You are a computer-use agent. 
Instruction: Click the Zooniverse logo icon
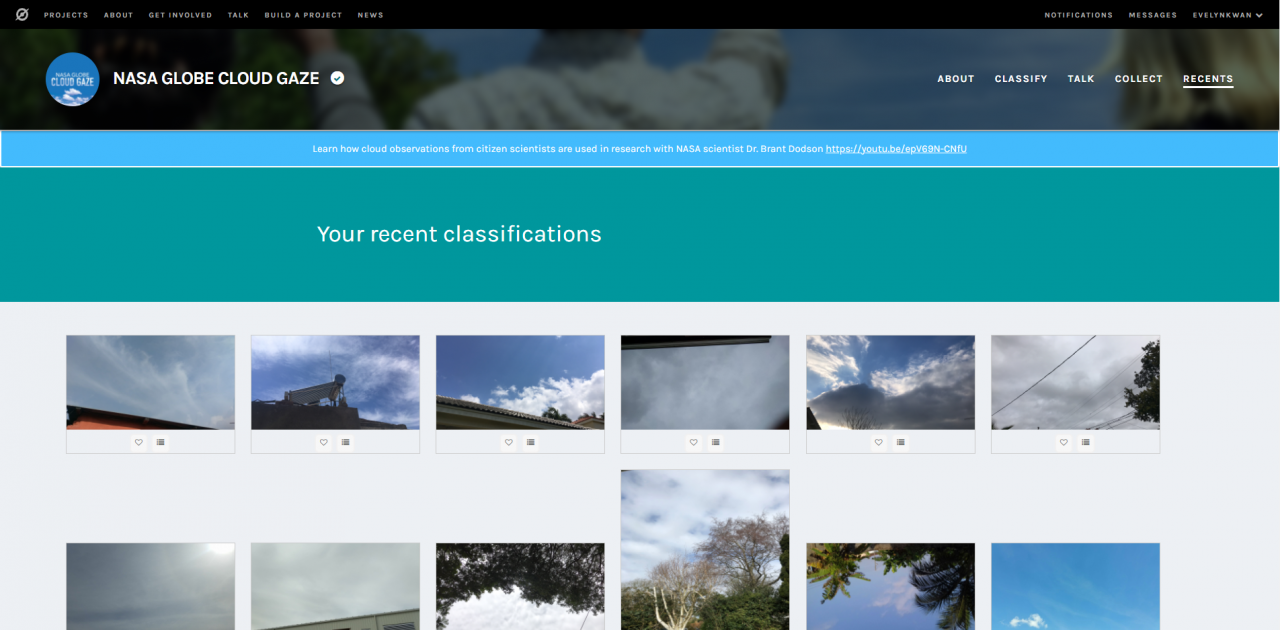click(22, 15)
